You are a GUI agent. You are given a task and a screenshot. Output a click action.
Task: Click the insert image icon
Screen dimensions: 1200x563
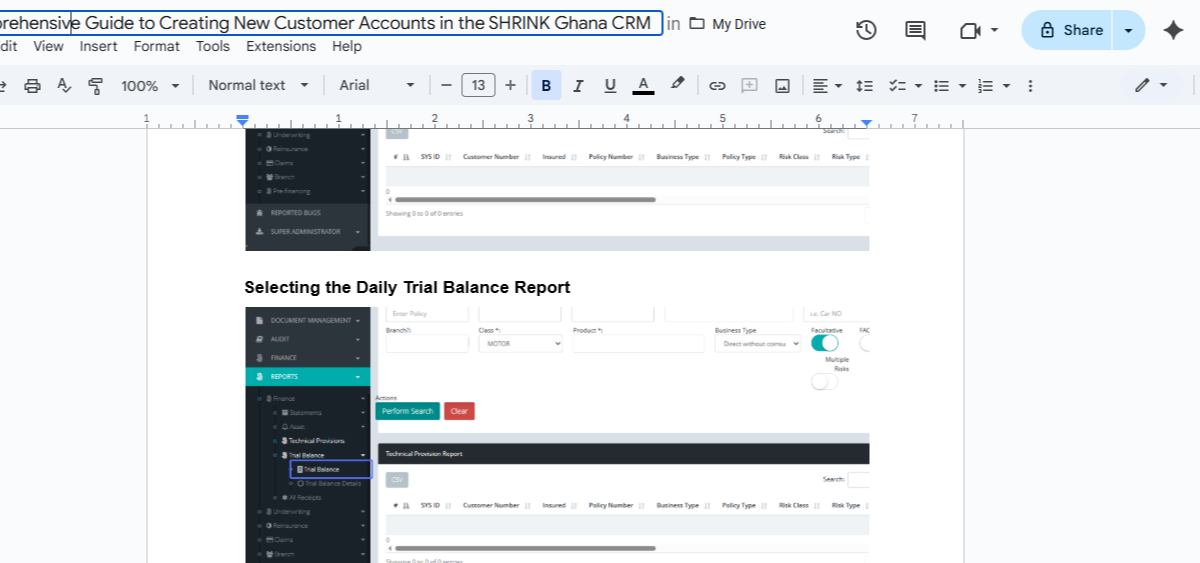pyautogui.click(x=782, y=86)
